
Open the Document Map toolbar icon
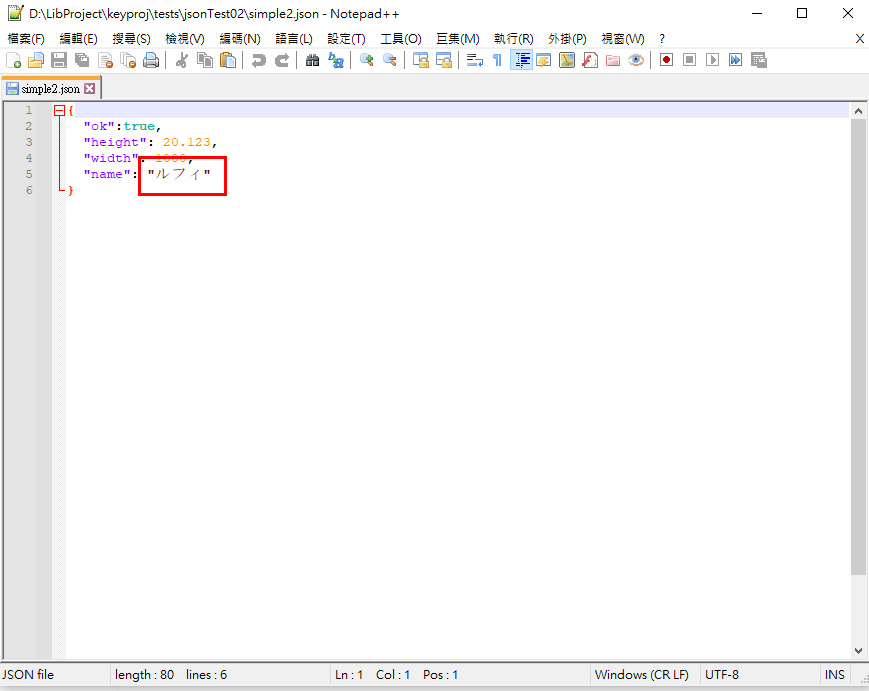(x=566, y=60)
